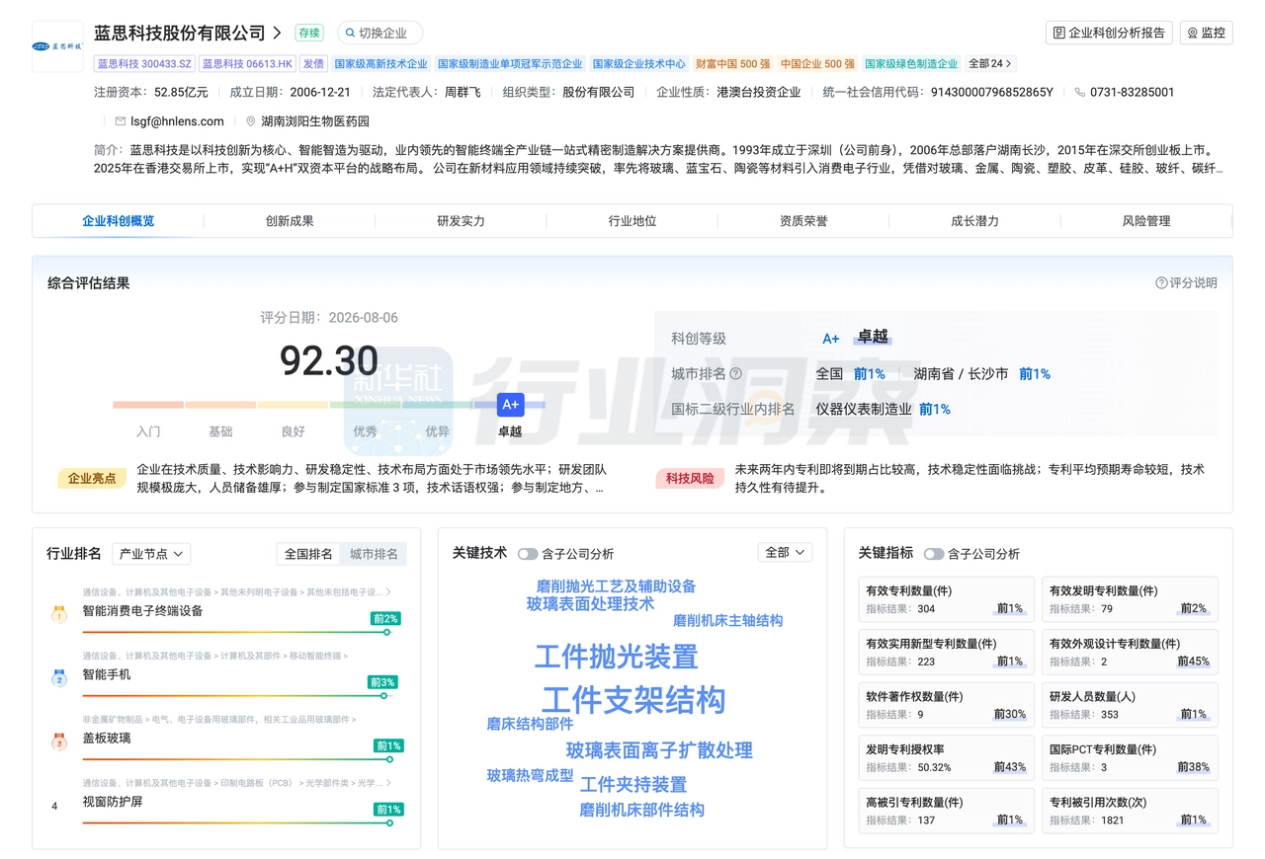
Task: Switch to 企业科创概览 tab
Action: click(x=118, y=221)
